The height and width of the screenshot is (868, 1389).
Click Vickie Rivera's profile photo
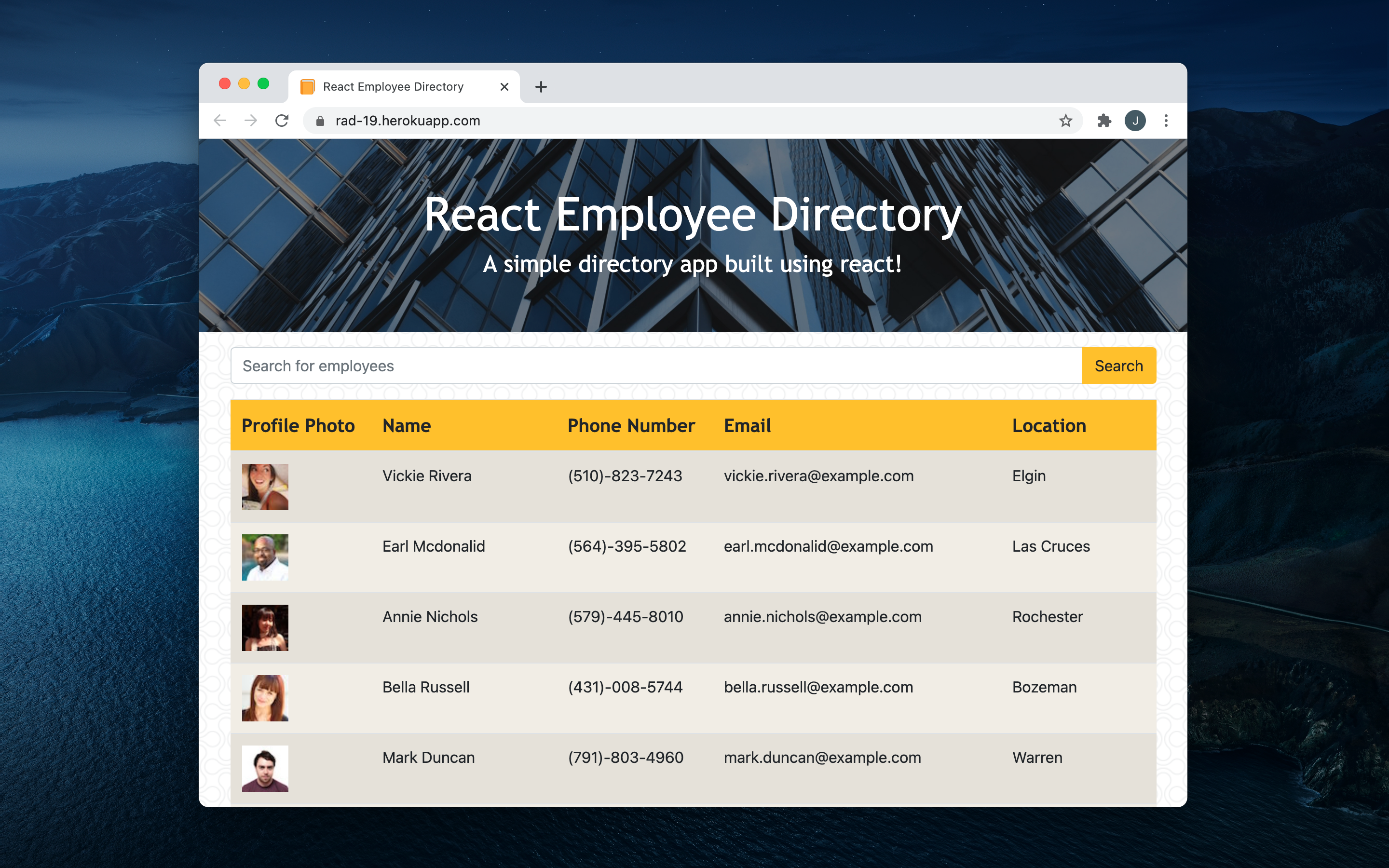[x=265, y=487]
